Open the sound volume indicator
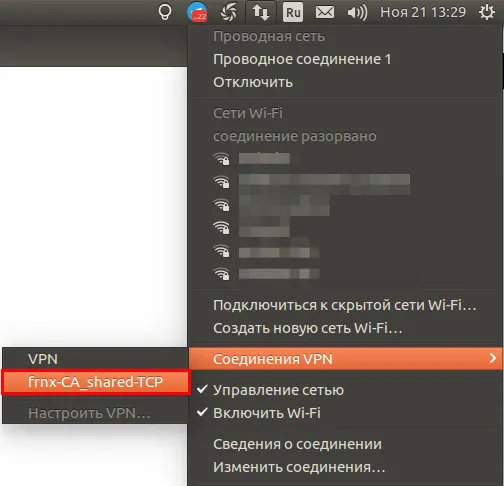The image size is (504, 486). click(x=357, y=12)
